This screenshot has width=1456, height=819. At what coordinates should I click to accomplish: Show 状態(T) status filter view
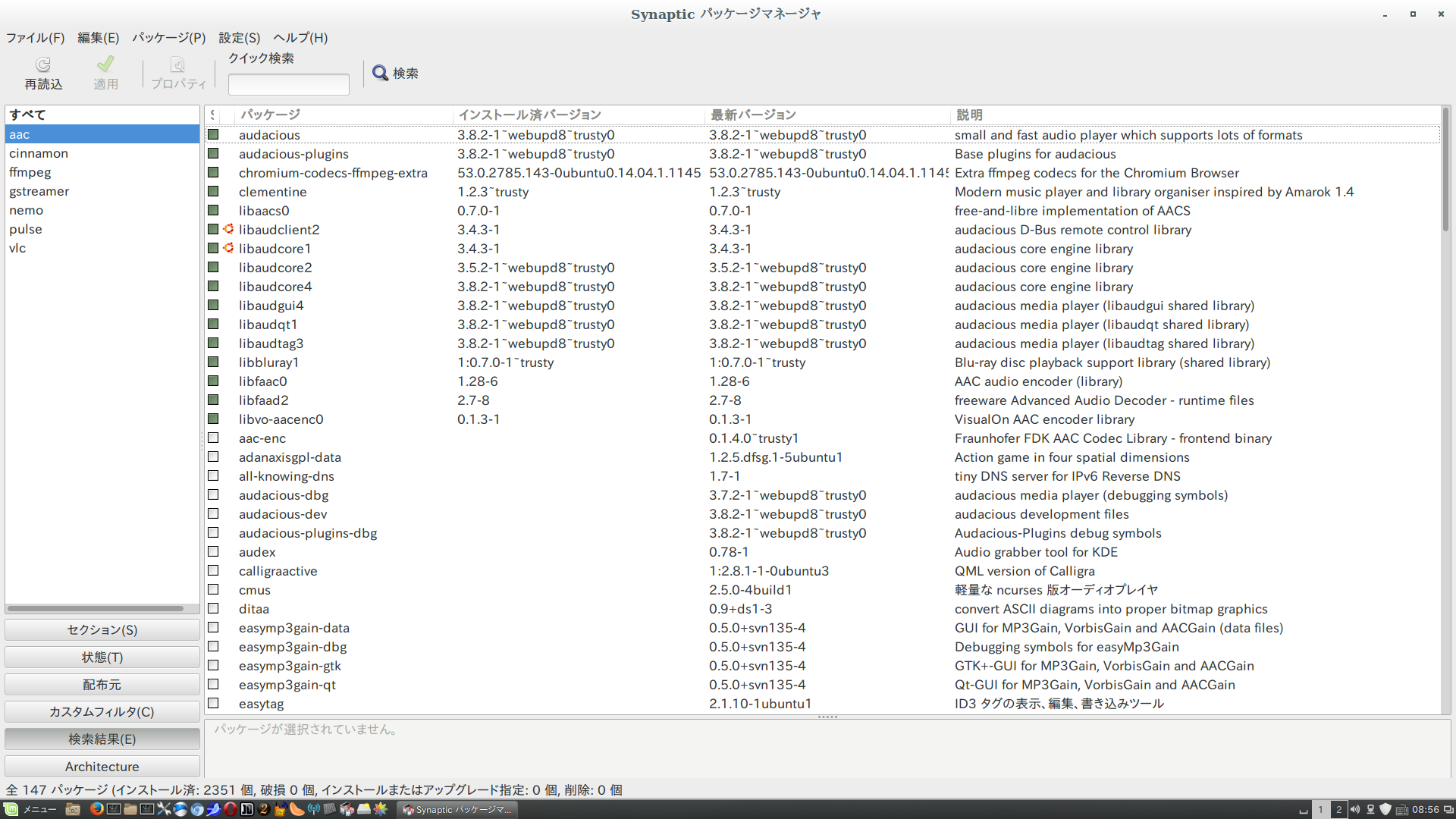(102, 657)
